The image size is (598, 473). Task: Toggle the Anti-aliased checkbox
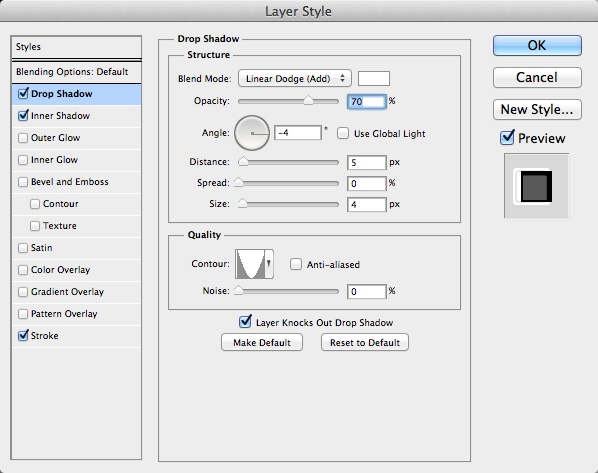pos(296,264)
